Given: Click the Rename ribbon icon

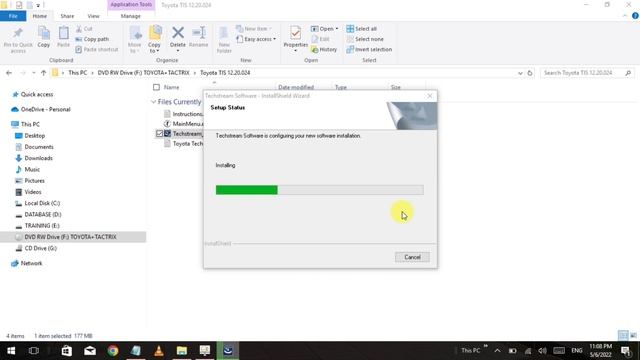Looking at the screenshot, I should pos(199,37).
